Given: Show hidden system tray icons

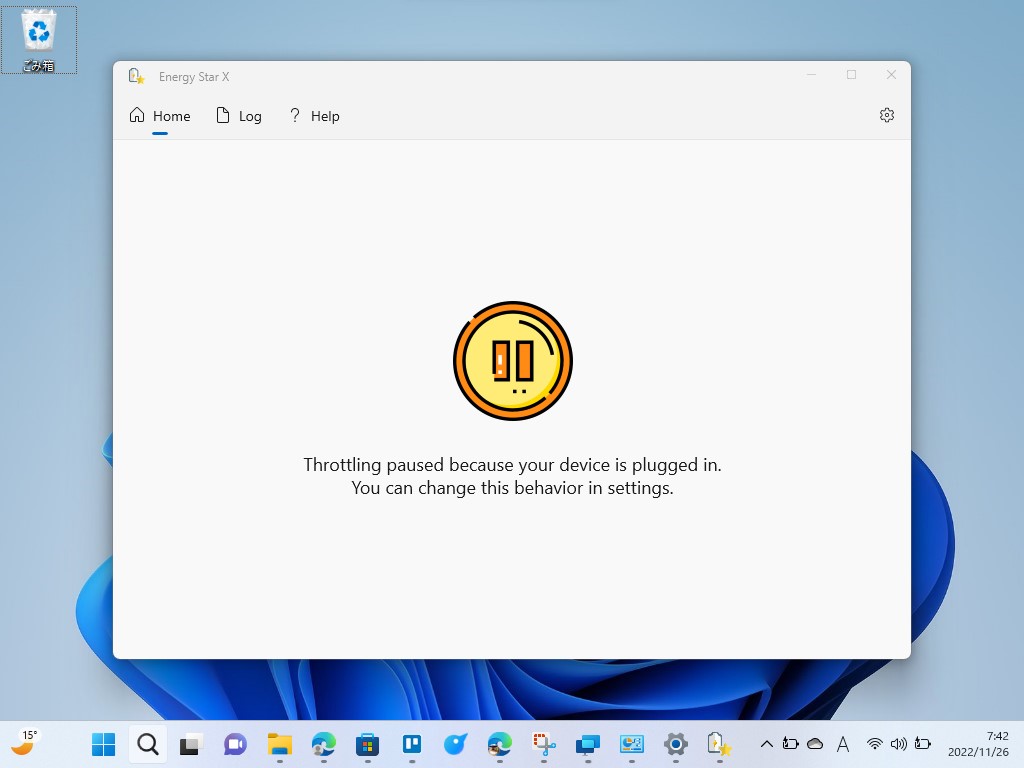Looking at the screenshot, I should (x=767, y=744).
